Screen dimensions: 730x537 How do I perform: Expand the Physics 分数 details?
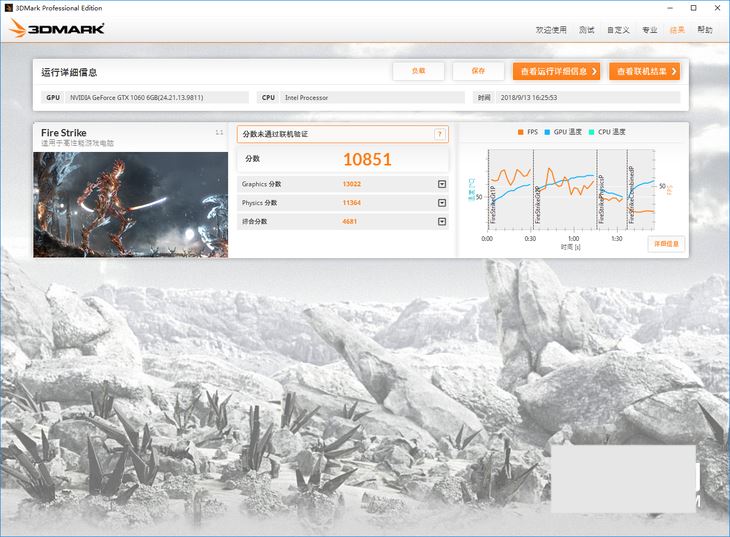click(442, 203)
